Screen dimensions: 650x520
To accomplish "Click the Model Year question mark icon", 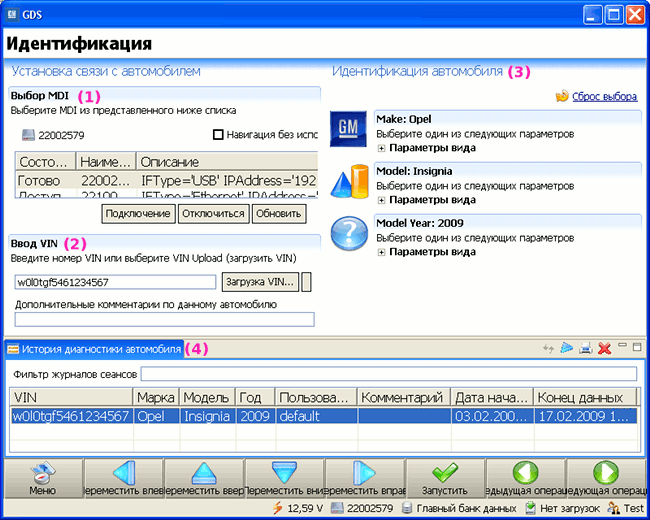I will [x=349, y=233].
